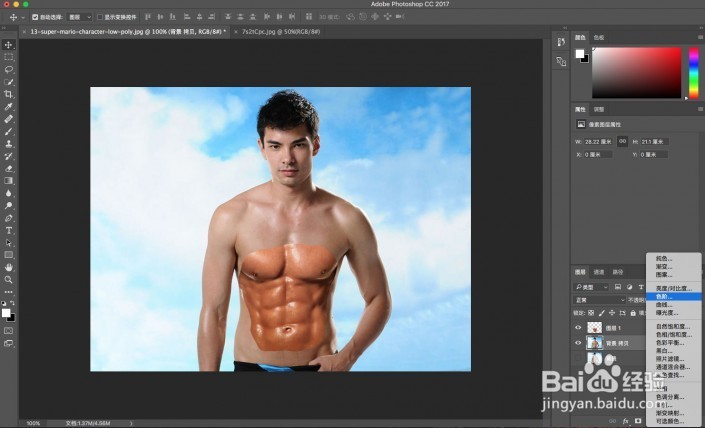Screen dimensions: 705x428
Task: Open the Properties panel flyout menu
Action: [x=700, y=109]
